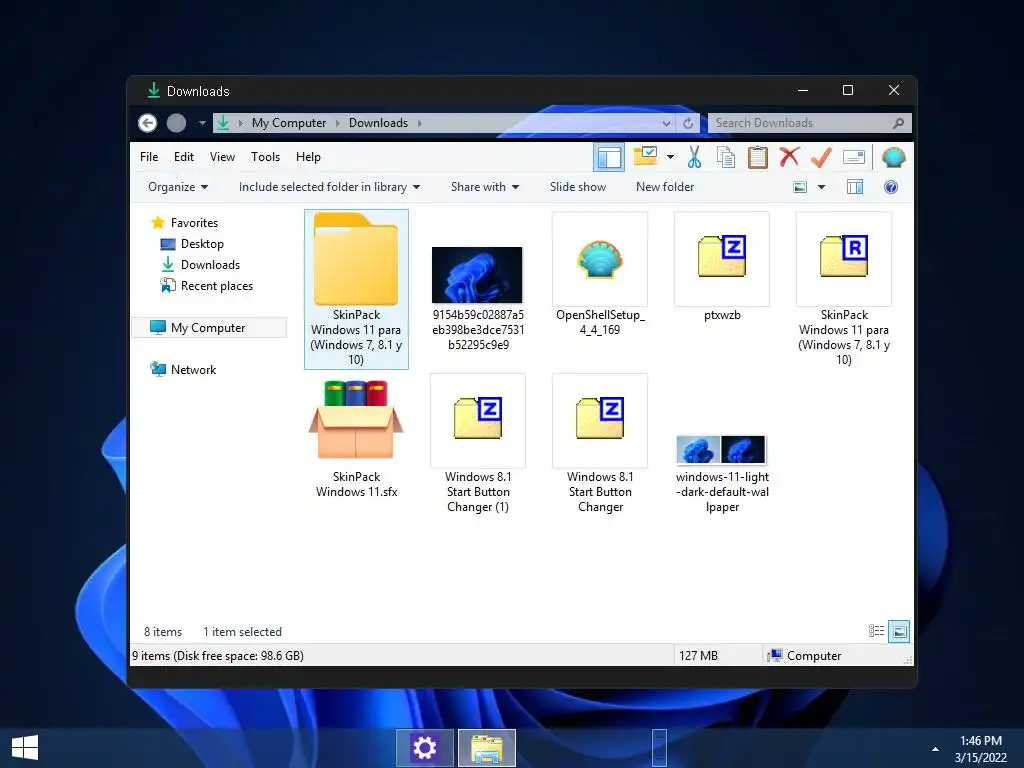Select the SkinPack Windows 11.sfx file
Image resolution: width=1024 pixels, height=768 pixels.
356,438
